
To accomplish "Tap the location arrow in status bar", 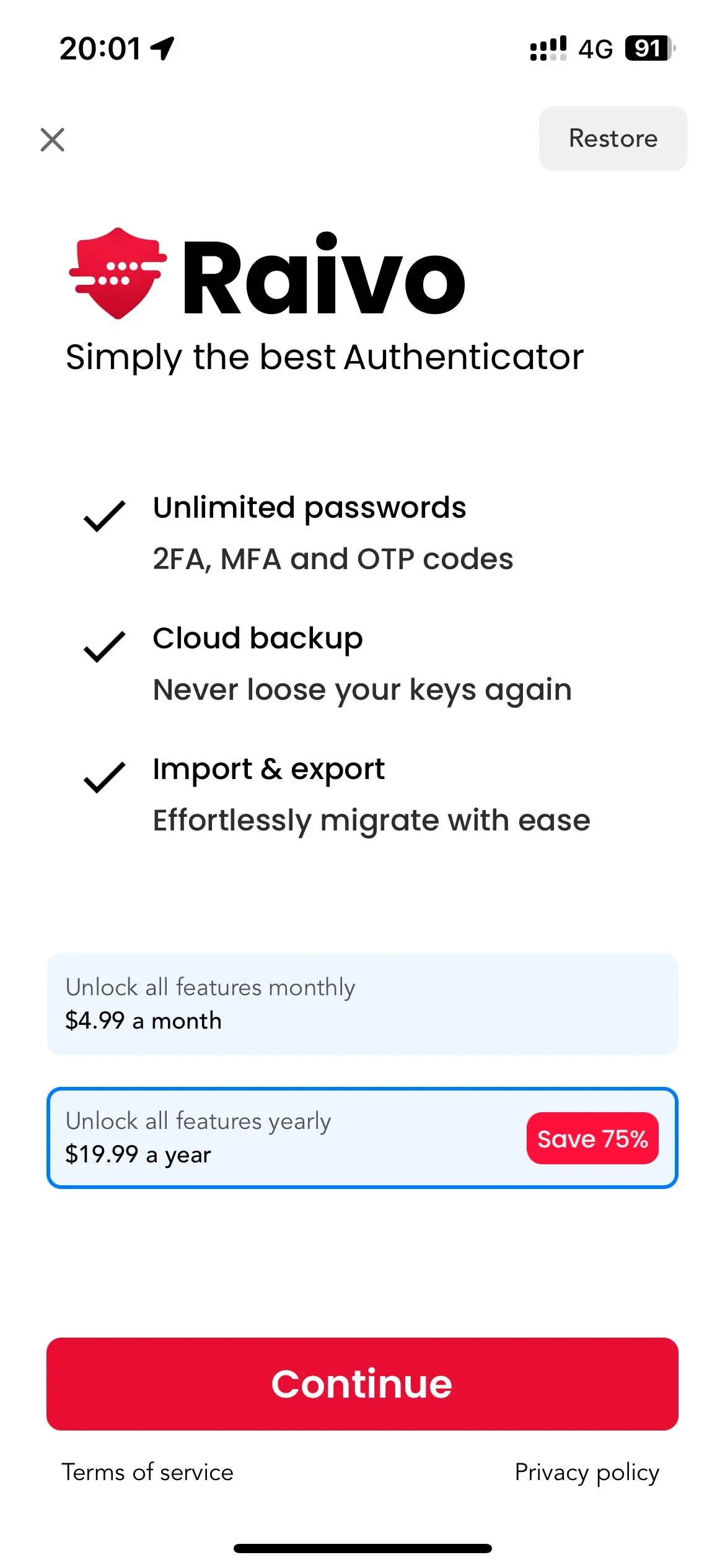I will coord(163,48).
